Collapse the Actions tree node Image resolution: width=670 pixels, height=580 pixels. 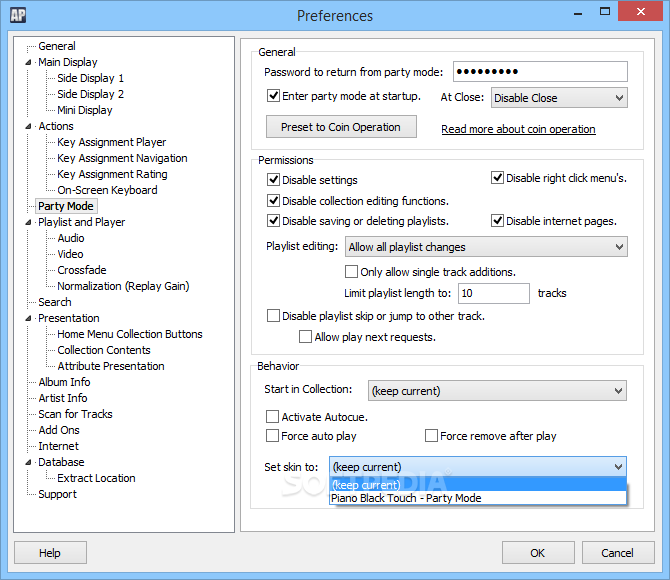pos(28,126)
